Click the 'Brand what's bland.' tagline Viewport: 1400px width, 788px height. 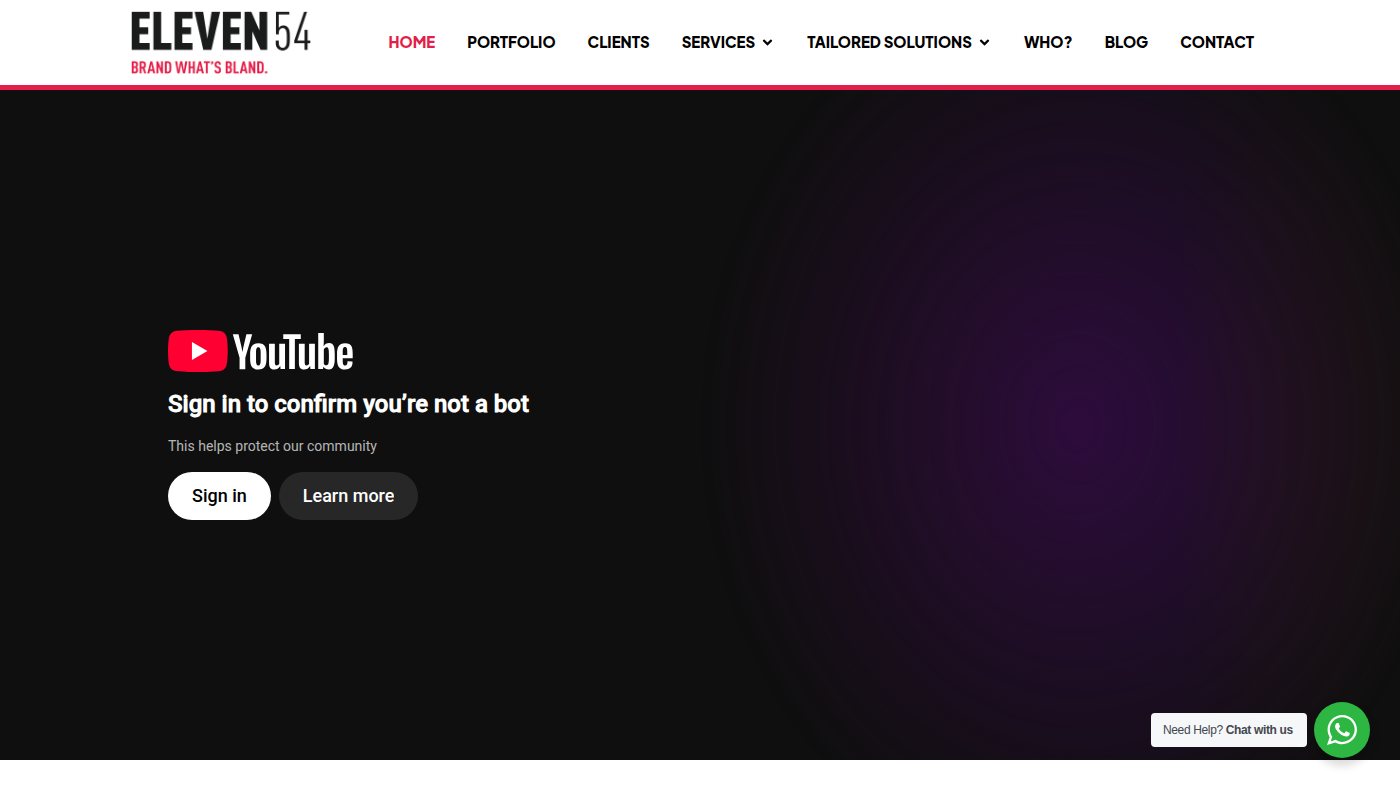(x=199, y=68)
